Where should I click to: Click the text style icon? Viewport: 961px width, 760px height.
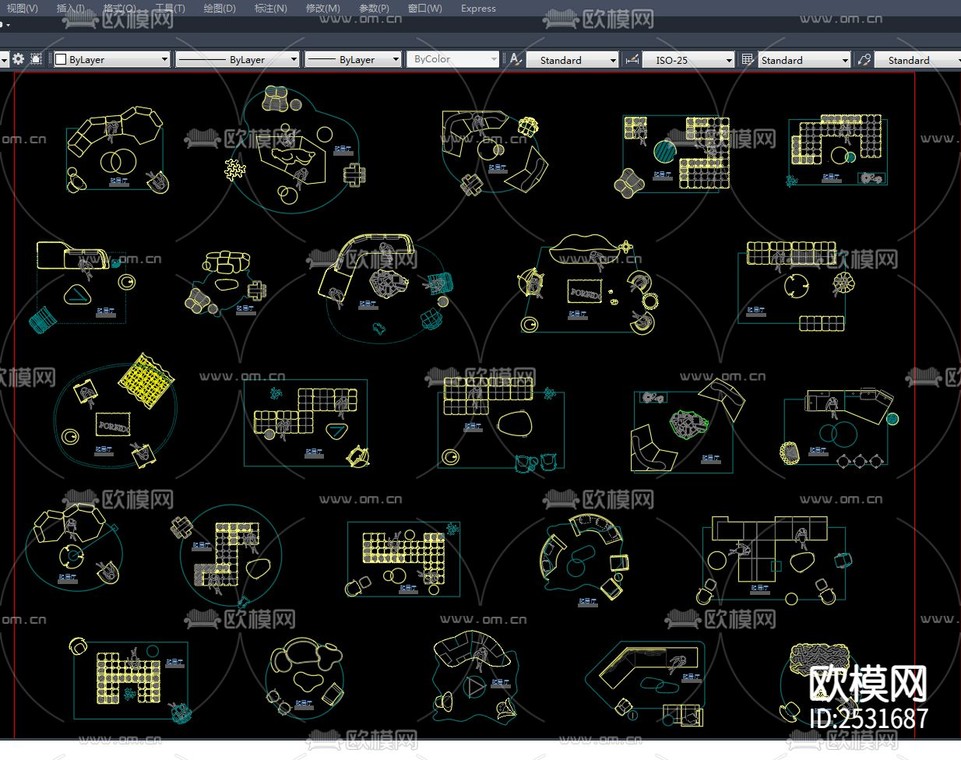(x=515, y=59)
